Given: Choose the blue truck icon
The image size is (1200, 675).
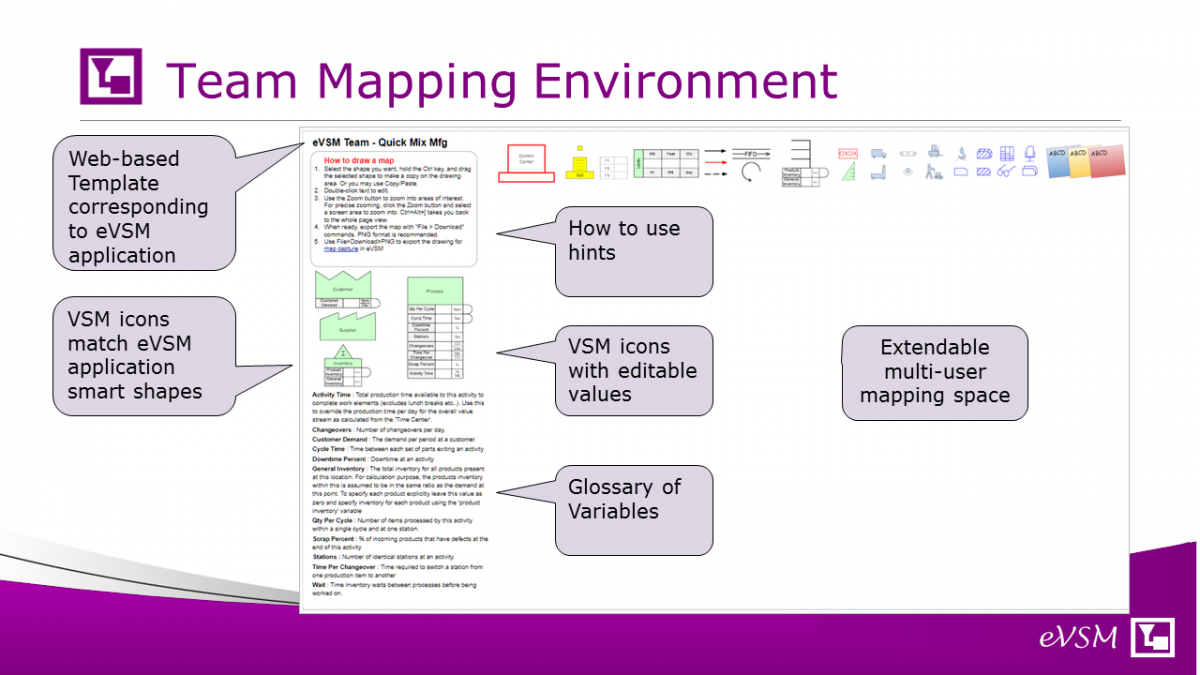Looking at the screenshot, I should (879, 154).
